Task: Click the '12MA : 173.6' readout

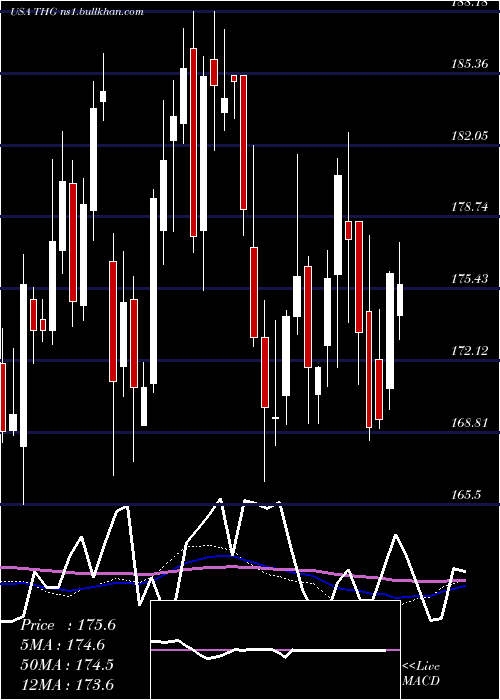Action: (x=67, y=684)
